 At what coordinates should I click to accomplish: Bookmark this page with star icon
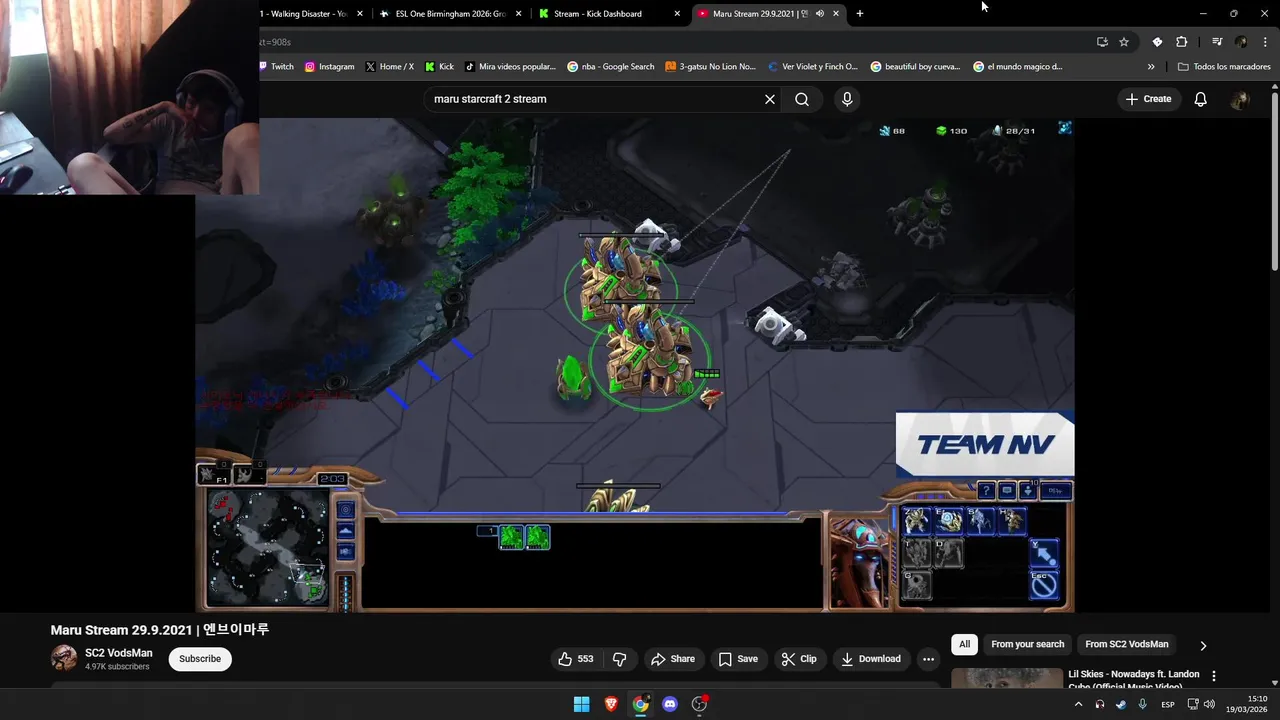click(x=1124, y=42)
